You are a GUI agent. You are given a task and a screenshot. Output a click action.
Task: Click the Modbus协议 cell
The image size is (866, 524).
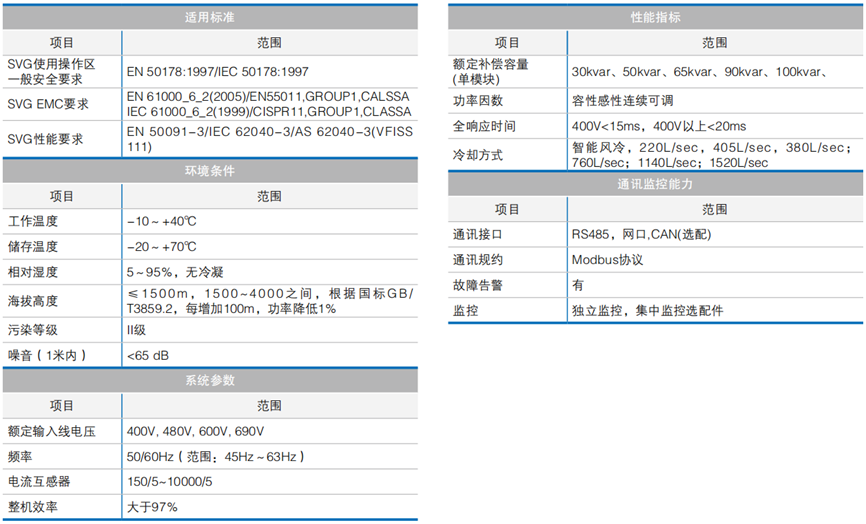coord(607,260)
